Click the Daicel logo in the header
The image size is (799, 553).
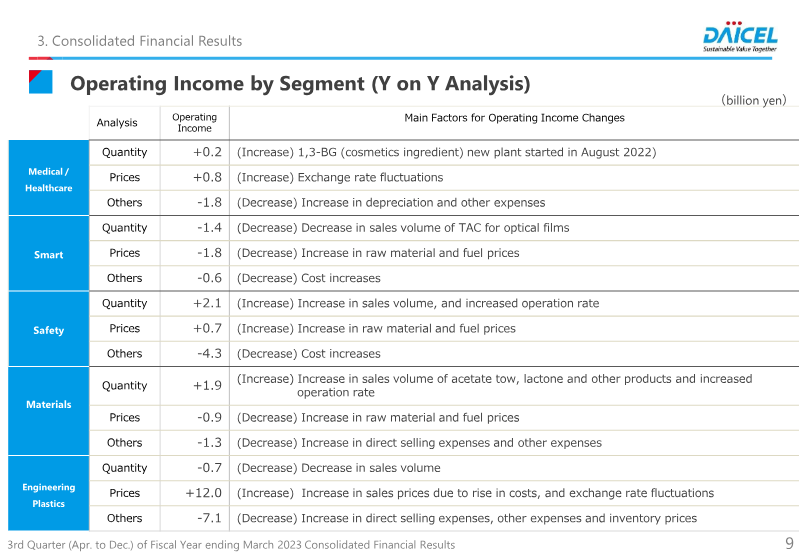coord(739,36)
